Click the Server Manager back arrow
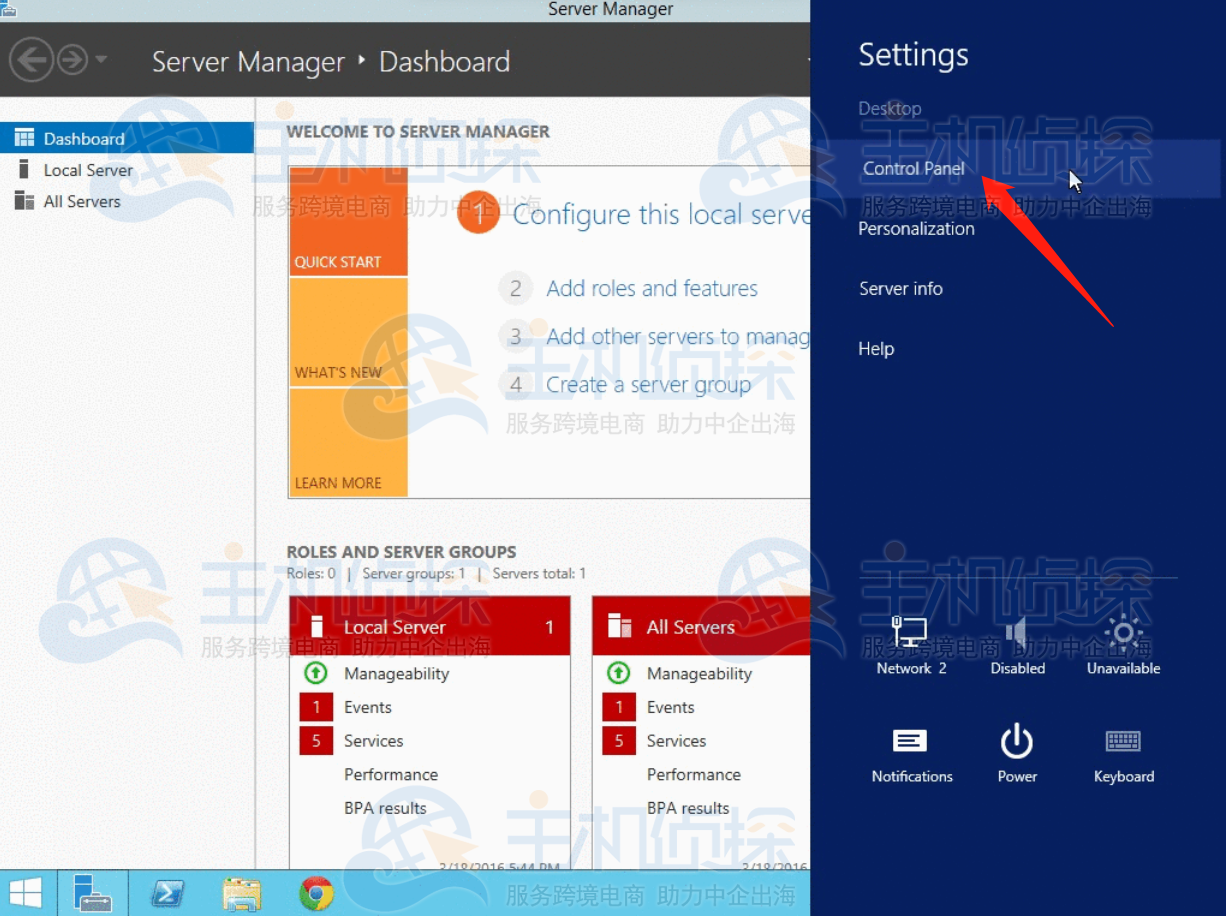Image resolution: width=1226 pixels, height=916 pixels. (32, 60)
